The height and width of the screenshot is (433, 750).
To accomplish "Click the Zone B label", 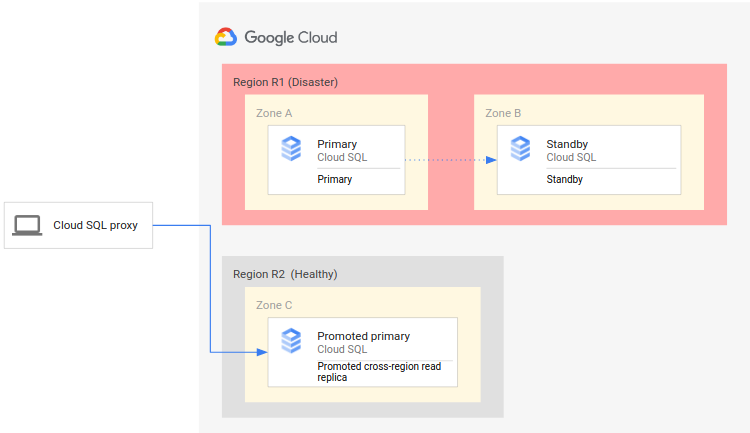I will coord(503,113).
